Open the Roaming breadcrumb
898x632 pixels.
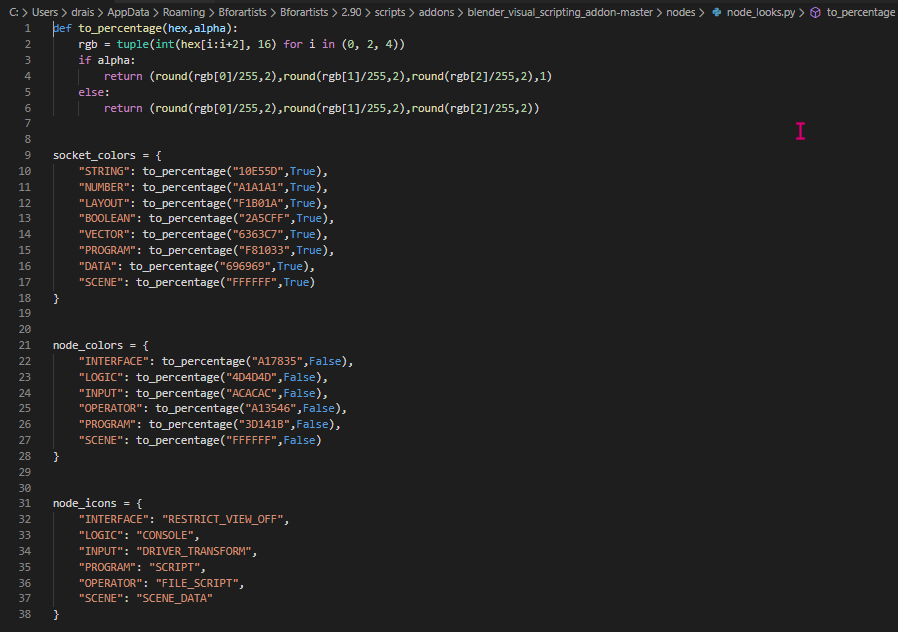tap(183, 12)
